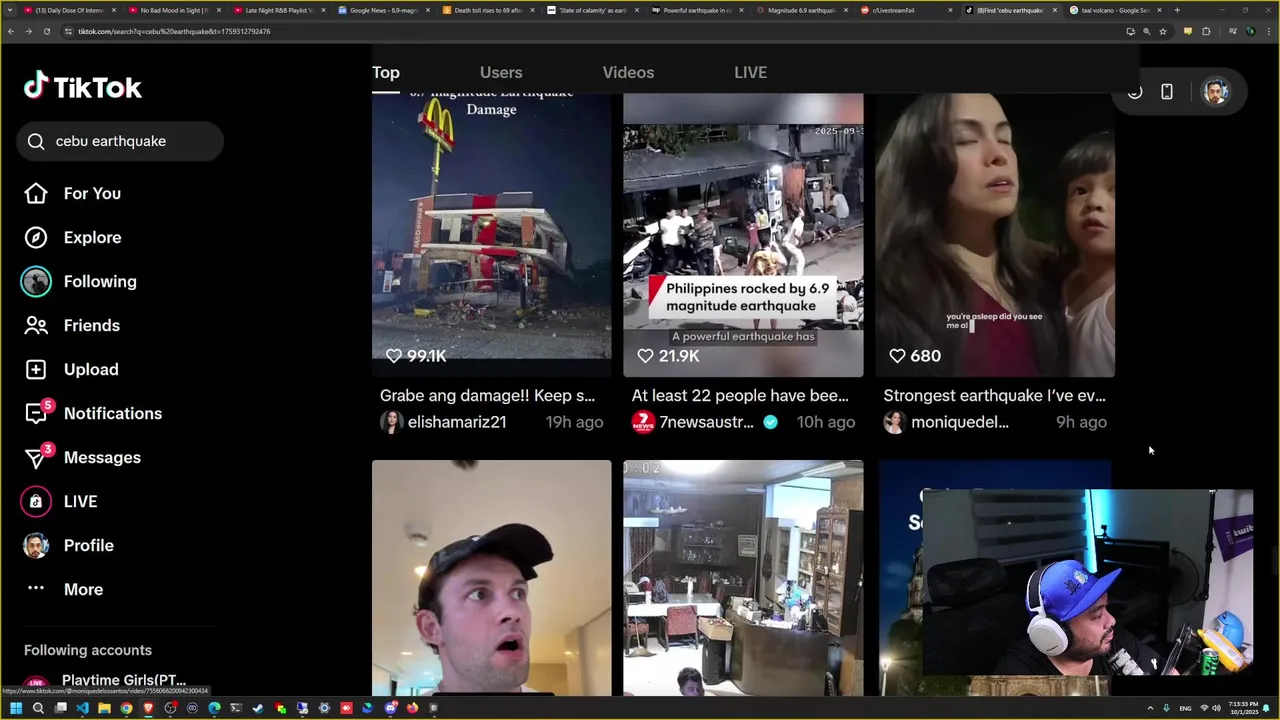The image size is (1280, 720).
Task: Click the More three-dots icon
Action: pos(36,589)
